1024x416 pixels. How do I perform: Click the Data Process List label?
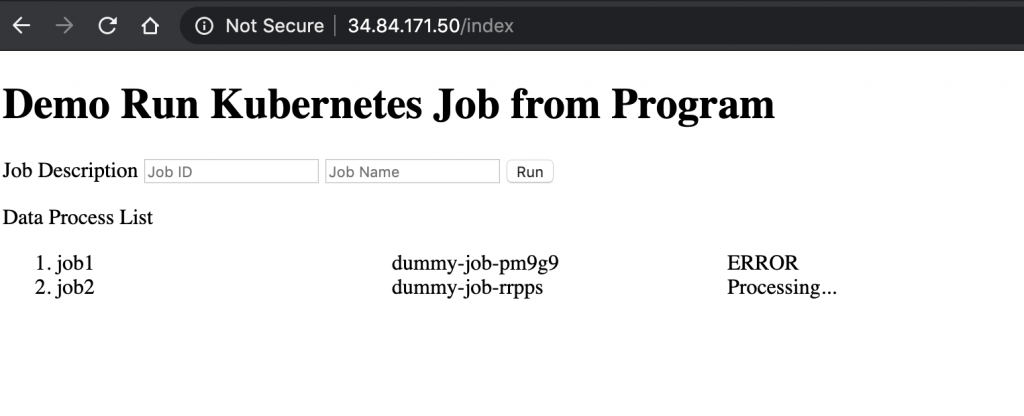(78, 217)
